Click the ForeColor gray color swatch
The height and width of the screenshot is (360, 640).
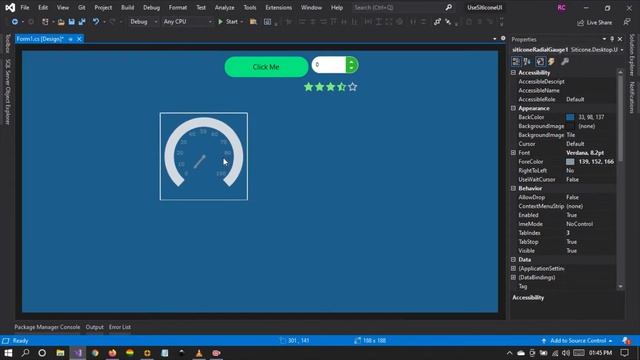click(x=570, y=162)
